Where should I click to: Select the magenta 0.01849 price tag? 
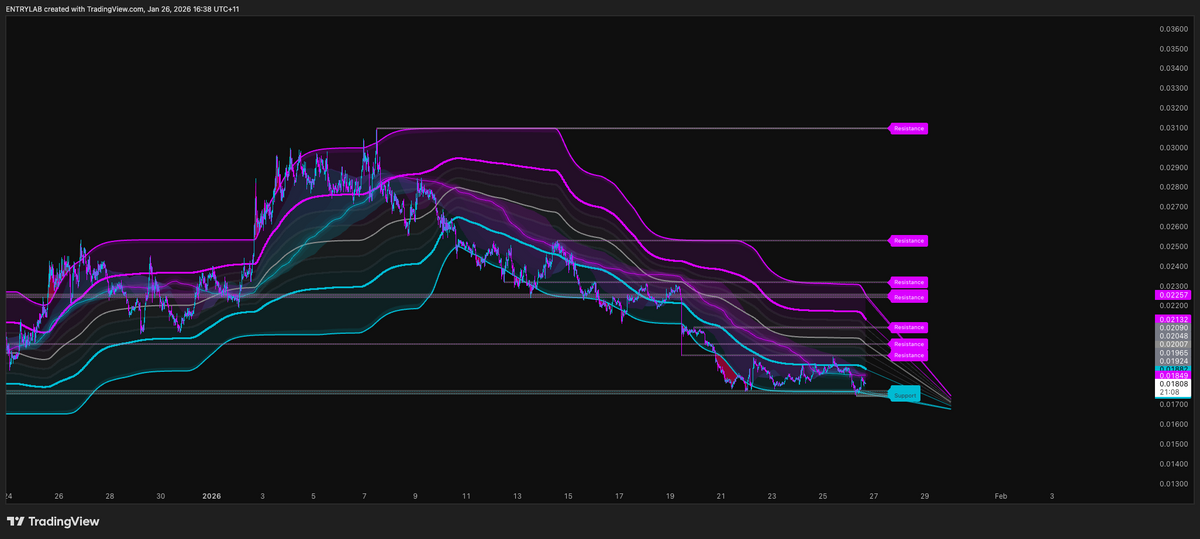pyautogui.click(x=1173, y=375)
